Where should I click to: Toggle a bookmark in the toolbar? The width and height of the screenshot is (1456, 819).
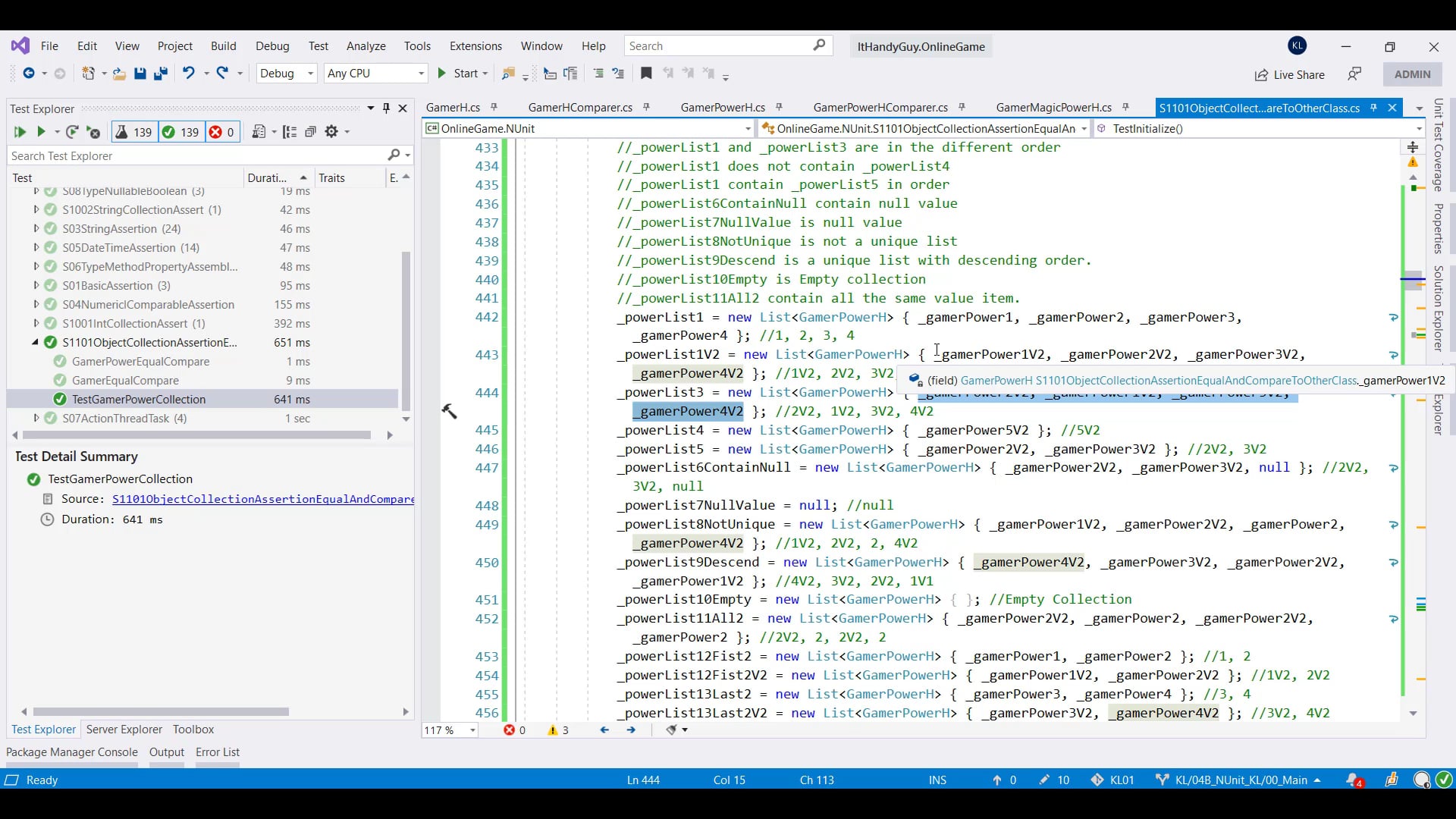646,74
